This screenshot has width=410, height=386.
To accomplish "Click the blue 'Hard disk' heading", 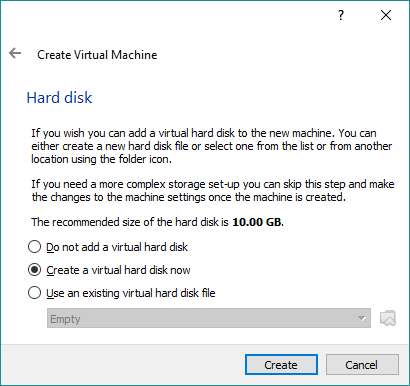I will click(x=59, y=98).
